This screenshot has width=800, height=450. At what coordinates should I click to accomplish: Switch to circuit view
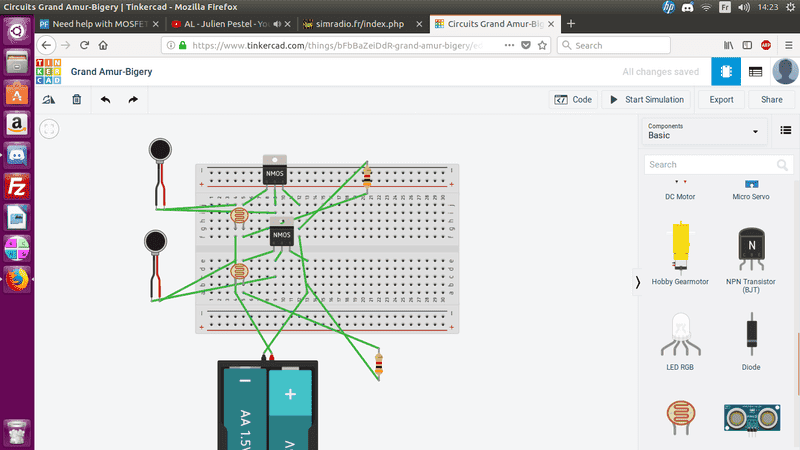[x=725, y=72]
